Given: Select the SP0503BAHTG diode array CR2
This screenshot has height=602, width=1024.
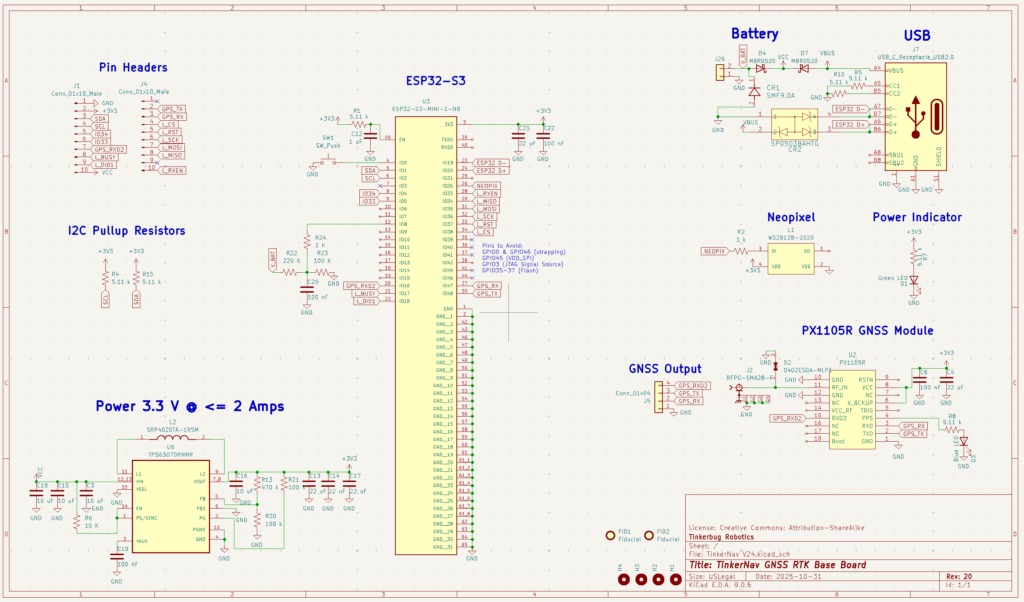Looking at the screenshot, I should click(795, 123).
